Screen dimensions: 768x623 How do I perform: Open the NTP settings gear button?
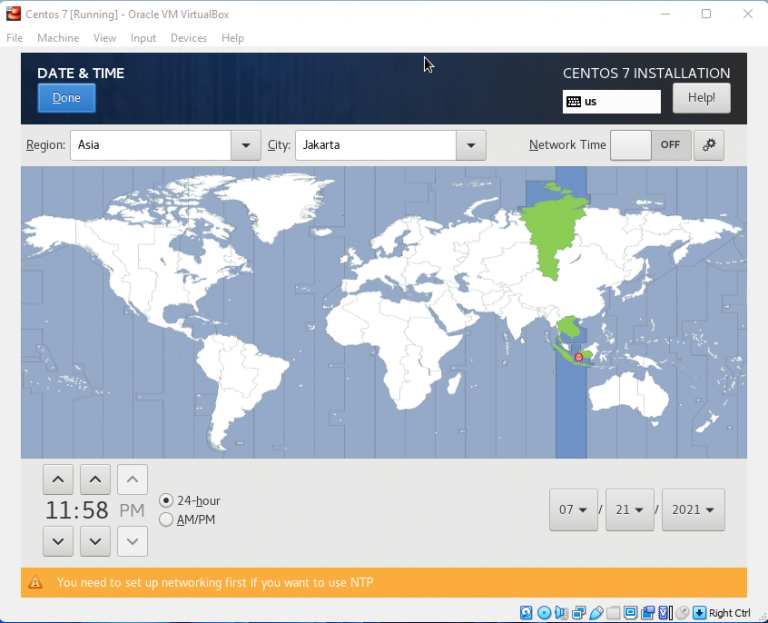709,145
